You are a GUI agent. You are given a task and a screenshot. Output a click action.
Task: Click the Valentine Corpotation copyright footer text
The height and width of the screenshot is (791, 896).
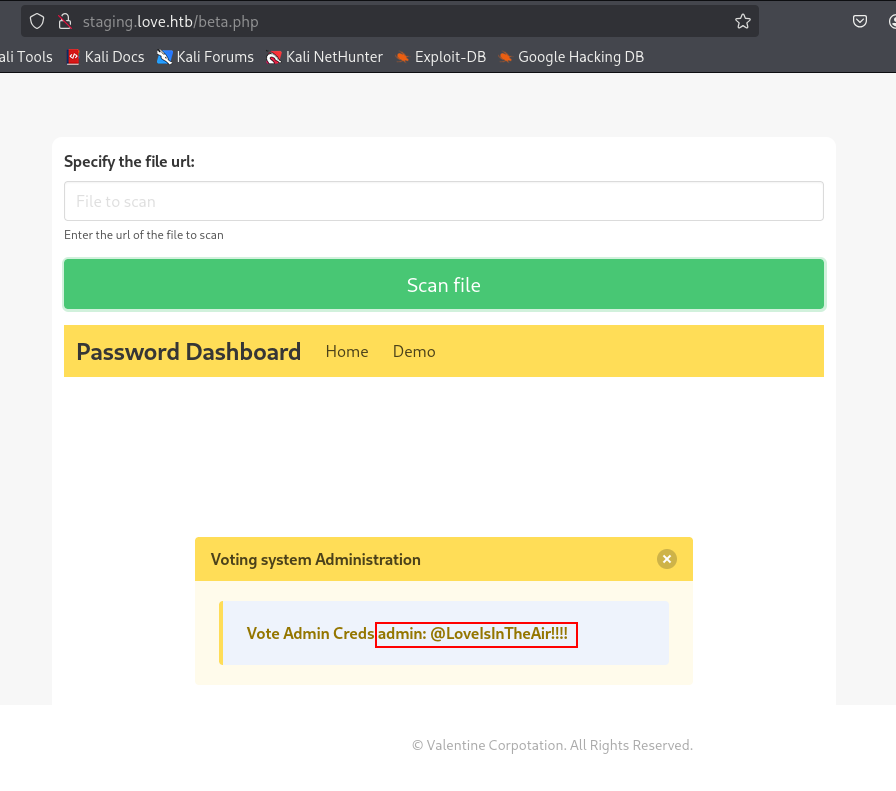[552, 745]
